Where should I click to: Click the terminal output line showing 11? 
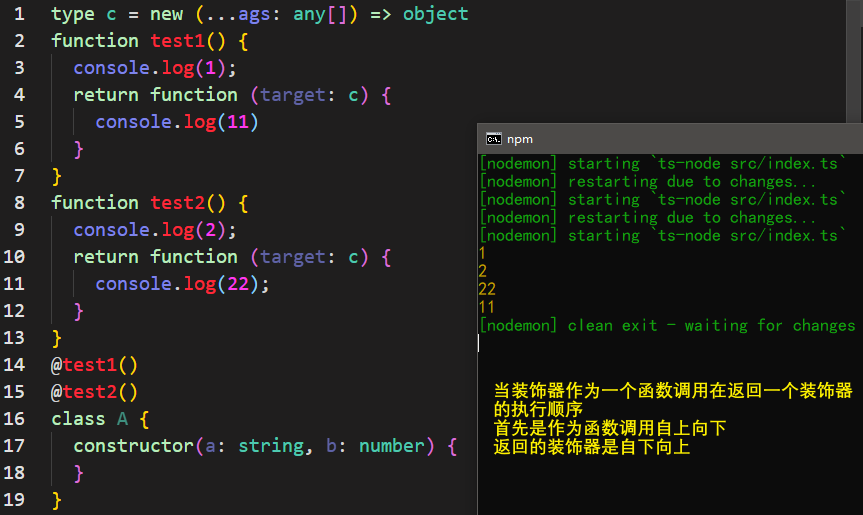(x=487, y=307)
